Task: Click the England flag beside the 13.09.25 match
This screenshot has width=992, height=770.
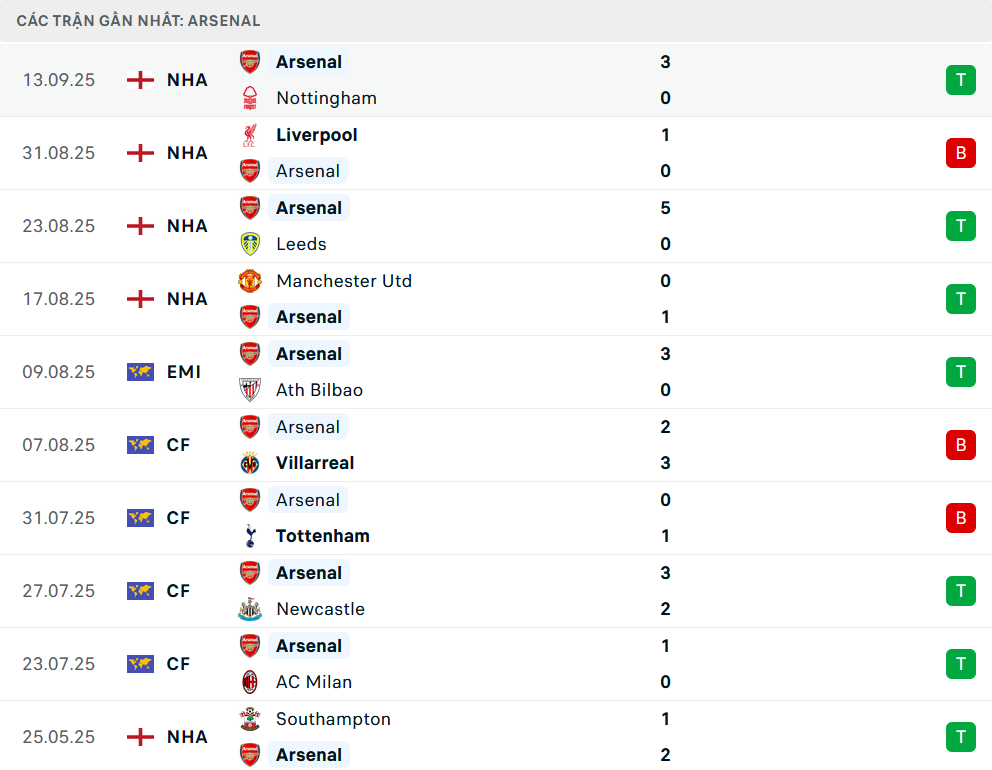Action: 140,80
